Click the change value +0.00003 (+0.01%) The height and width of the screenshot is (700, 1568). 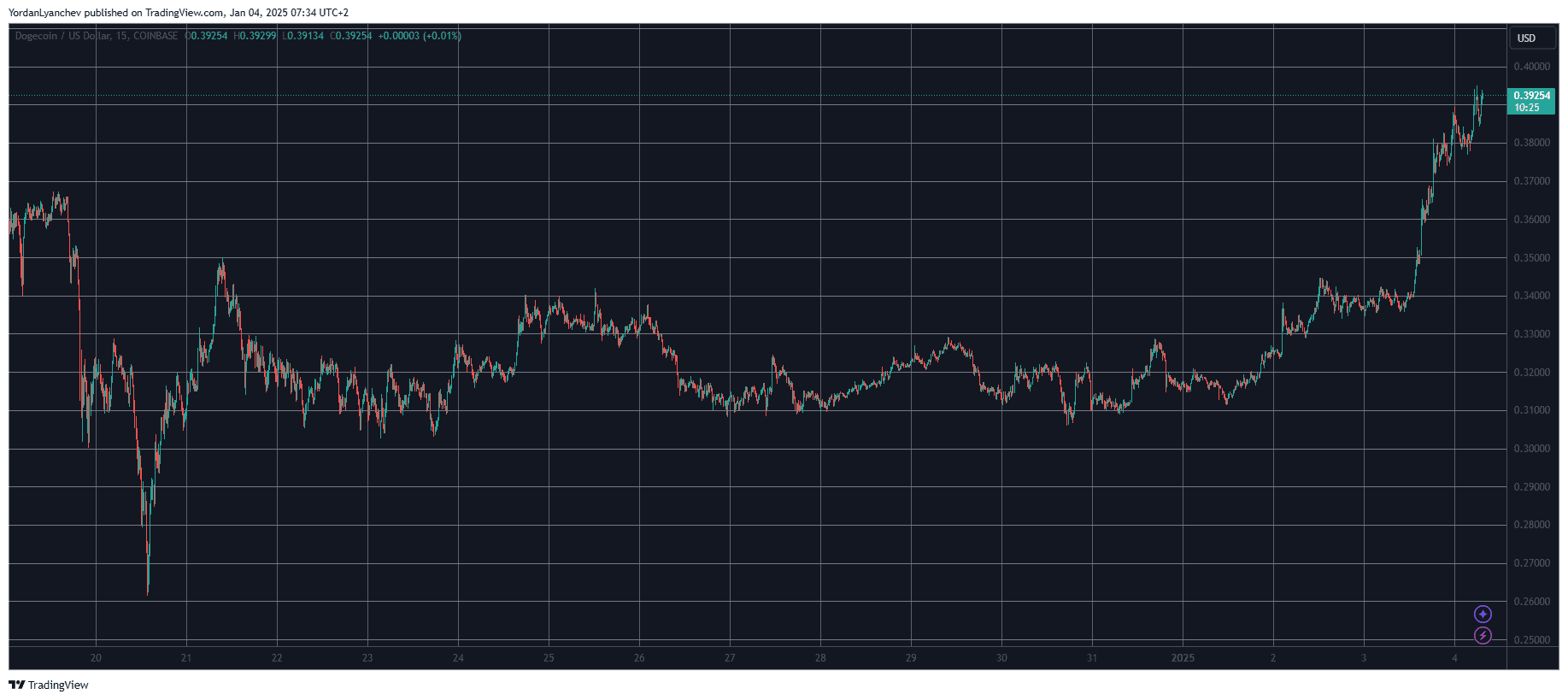point(420,36)
